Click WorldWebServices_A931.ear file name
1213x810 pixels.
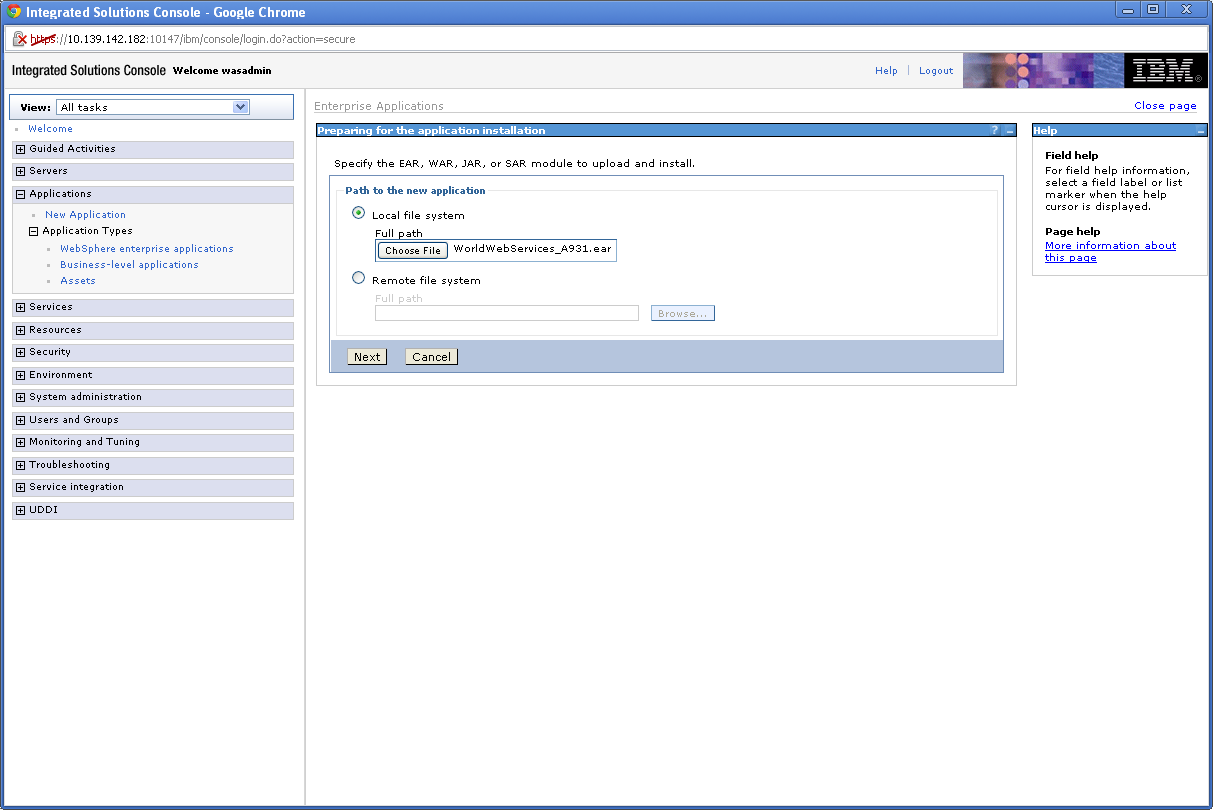(x=532, y=249)
